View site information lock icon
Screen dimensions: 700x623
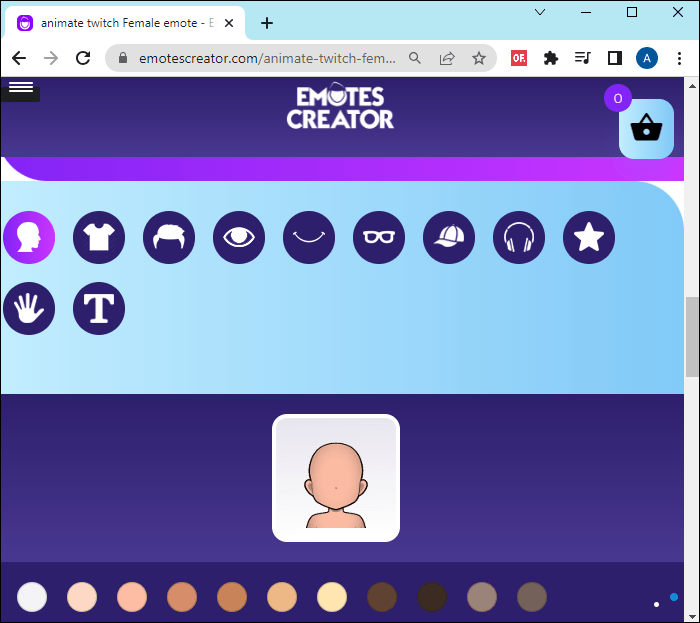[123, 58]
